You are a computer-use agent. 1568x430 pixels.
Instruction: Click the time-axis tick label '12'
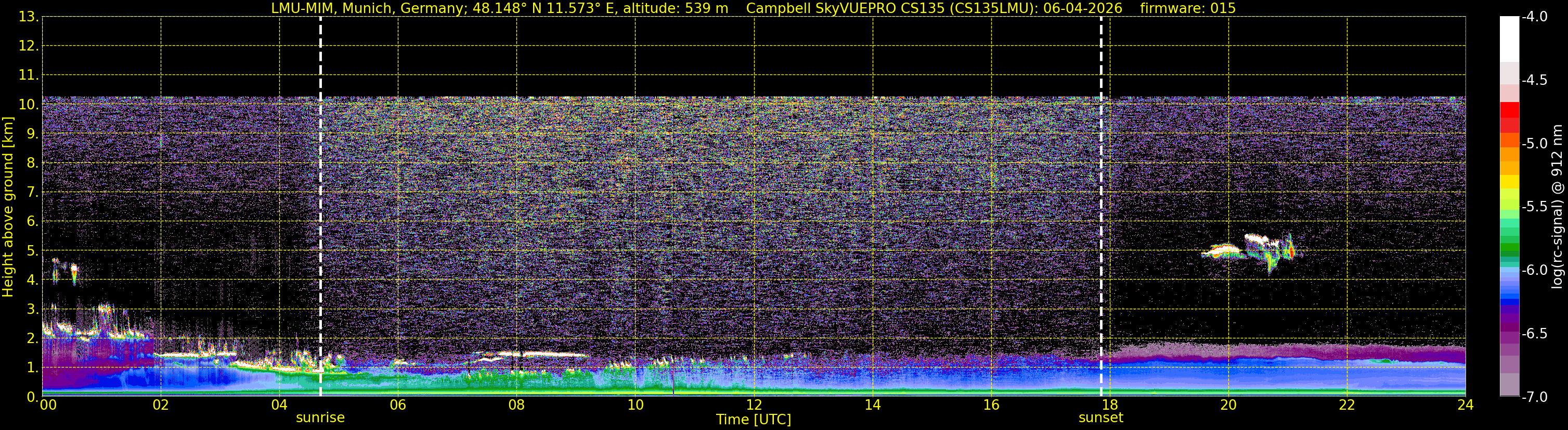point(754,405)
